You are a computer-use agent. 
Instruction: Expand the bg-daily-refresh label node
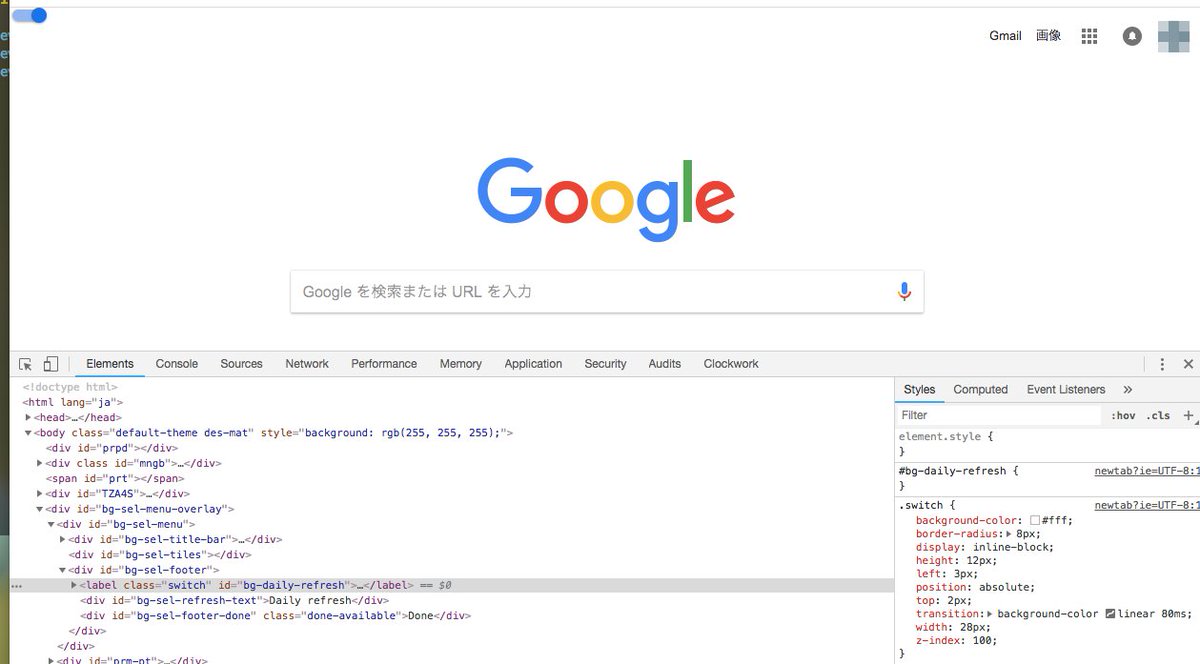[74, 585]
